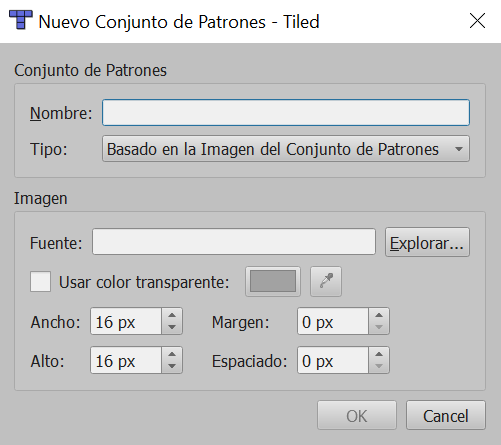Decrease Espaciado value with down arrow
This screenshot has height=445, width=501.
tap(379, 366)
